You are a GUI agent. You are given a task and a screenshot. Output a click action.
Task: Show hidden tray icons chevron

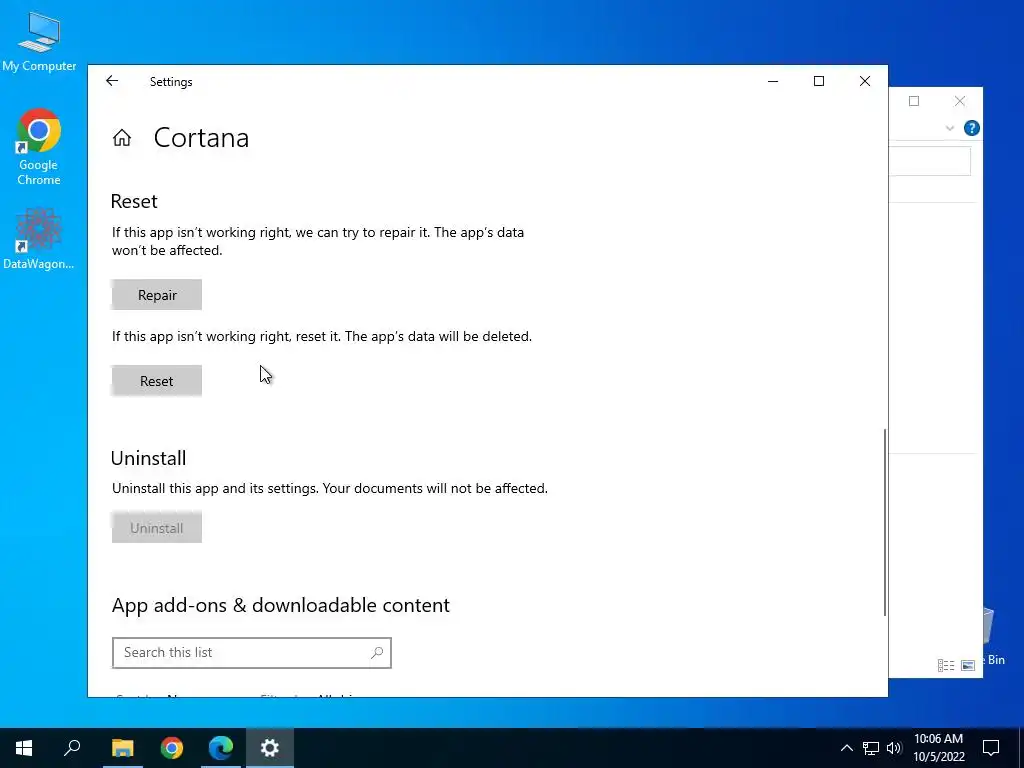coord(846,748)
